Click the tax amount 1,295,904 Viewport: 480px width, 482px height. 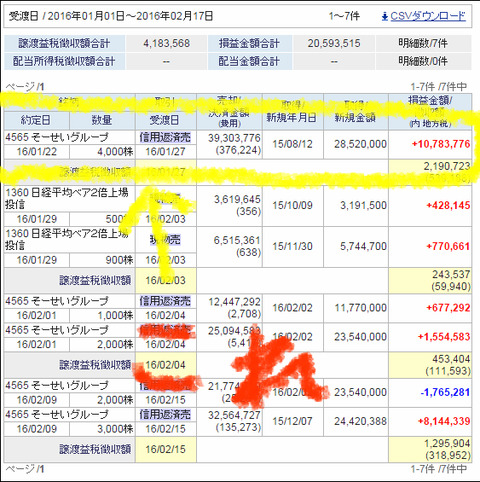pyautogui.click(x=447, y=443)
